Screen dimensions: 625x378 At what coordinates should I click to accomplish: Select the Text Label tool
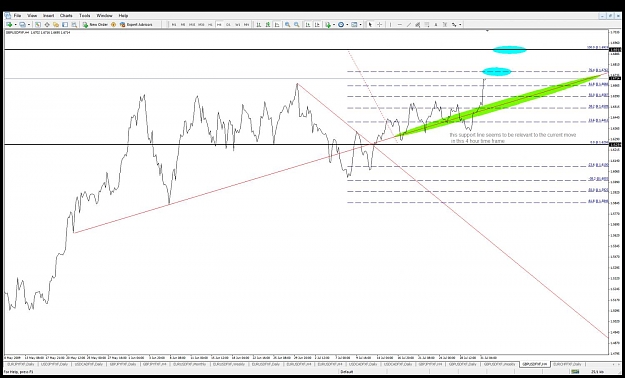[x=445, y=25]
